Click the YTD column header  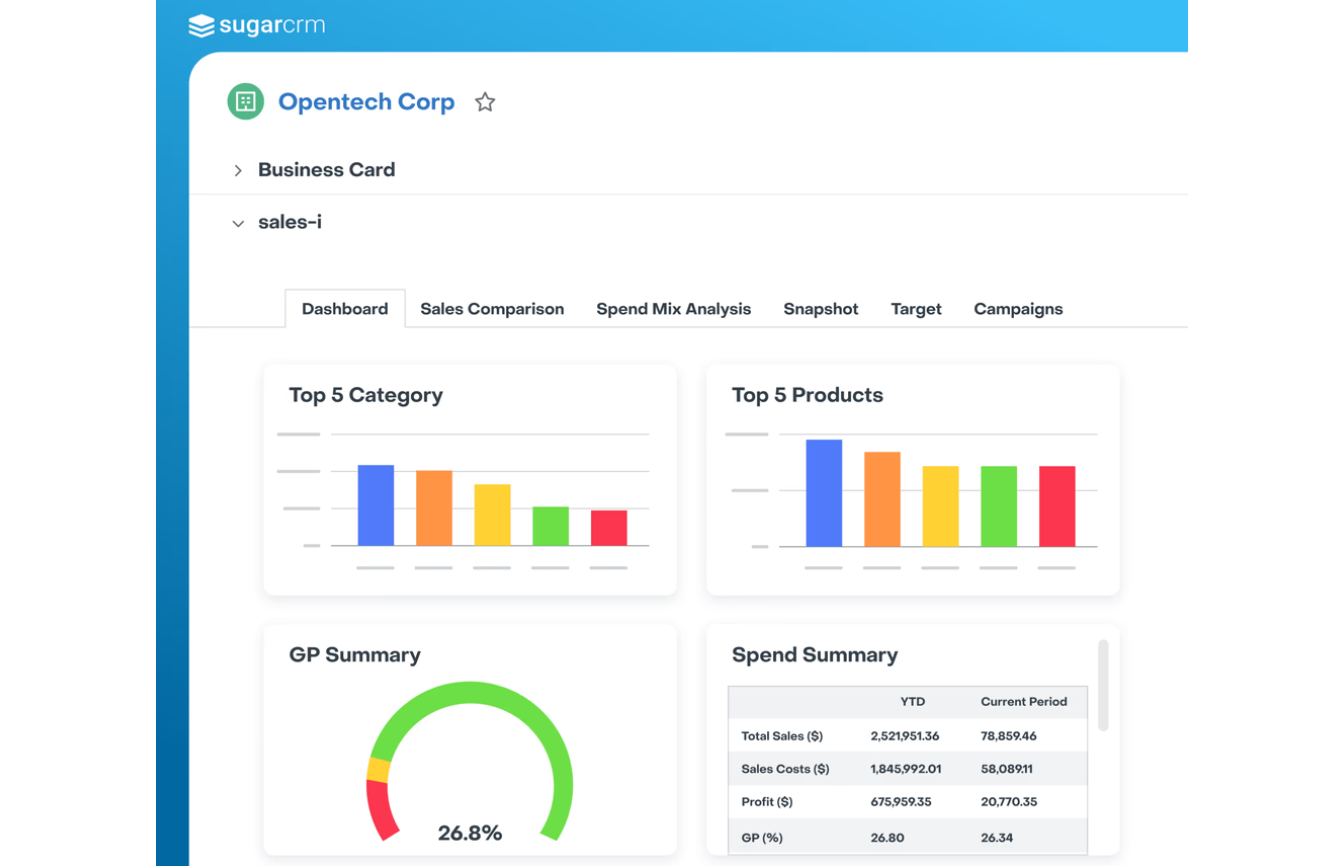click(x=912, y=702)
